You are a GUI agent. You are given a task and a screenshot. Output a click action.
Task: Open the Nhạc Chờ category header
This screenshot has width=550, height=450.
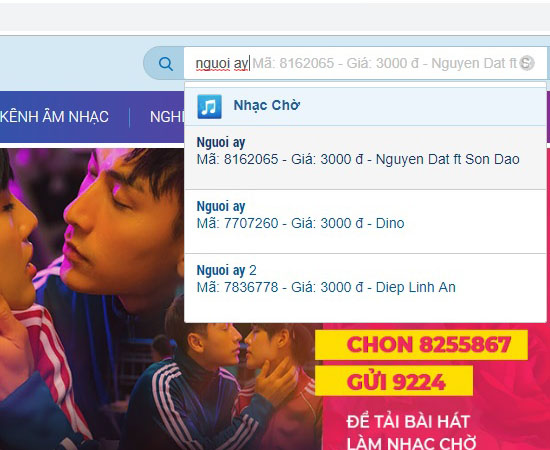point(365,106)
